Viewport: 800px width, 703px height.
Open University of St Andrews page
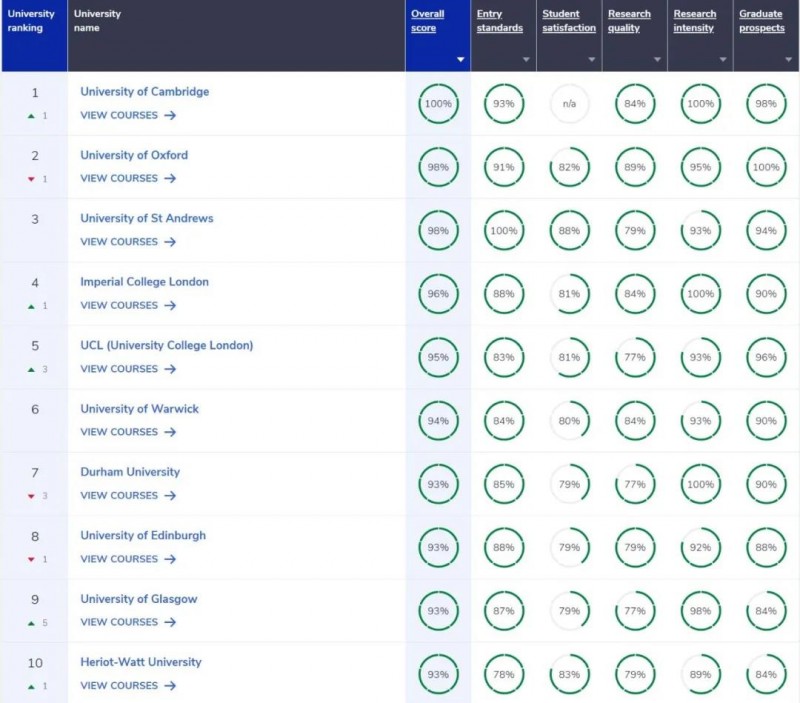point(147,218)
